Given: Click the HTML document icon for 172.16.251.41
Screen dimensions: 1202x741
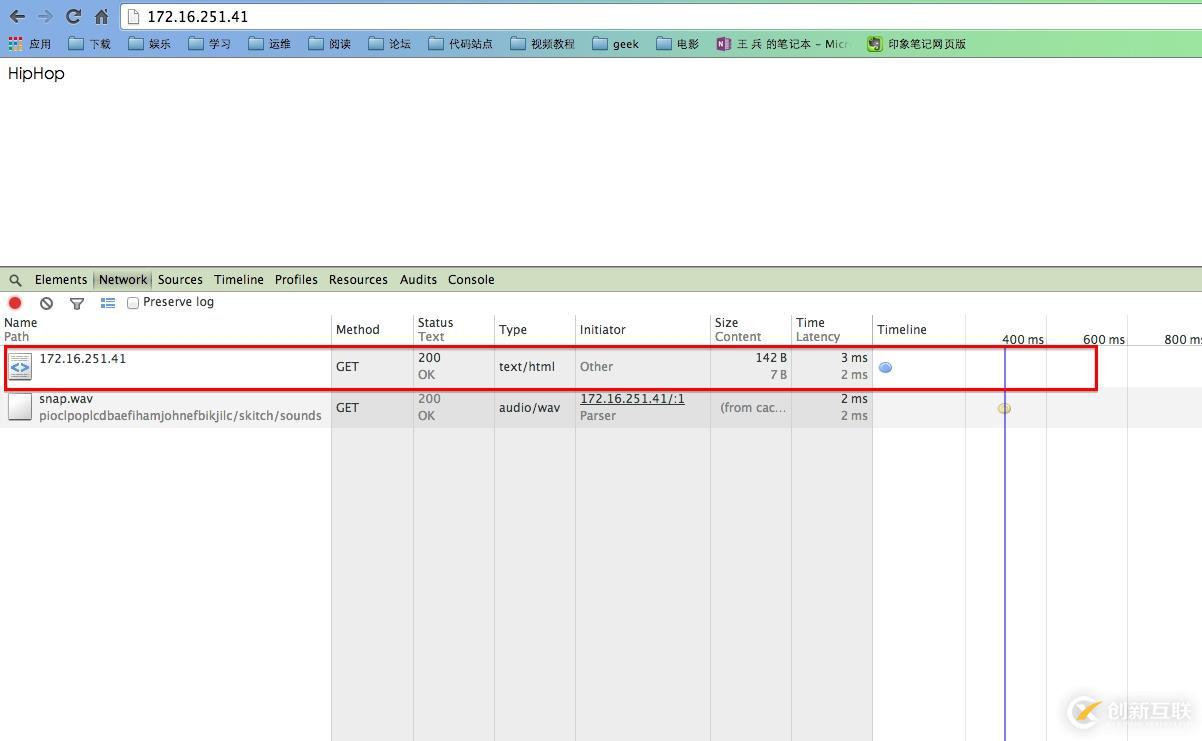Looking at the screenshot, I should click(x=20, y=367).
